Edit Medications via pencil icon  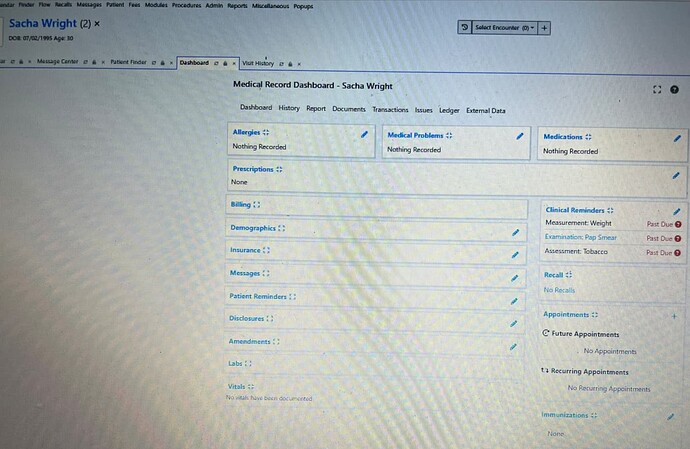pos(677,139)
